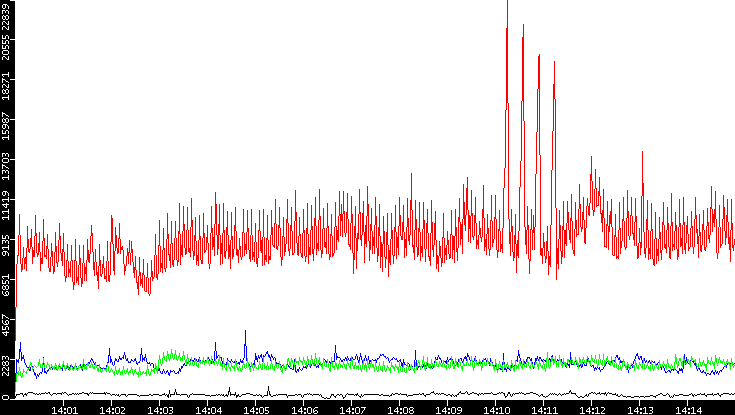Click the 14:01 time axis label
735x415 pixels.
[x=64, y=410]
